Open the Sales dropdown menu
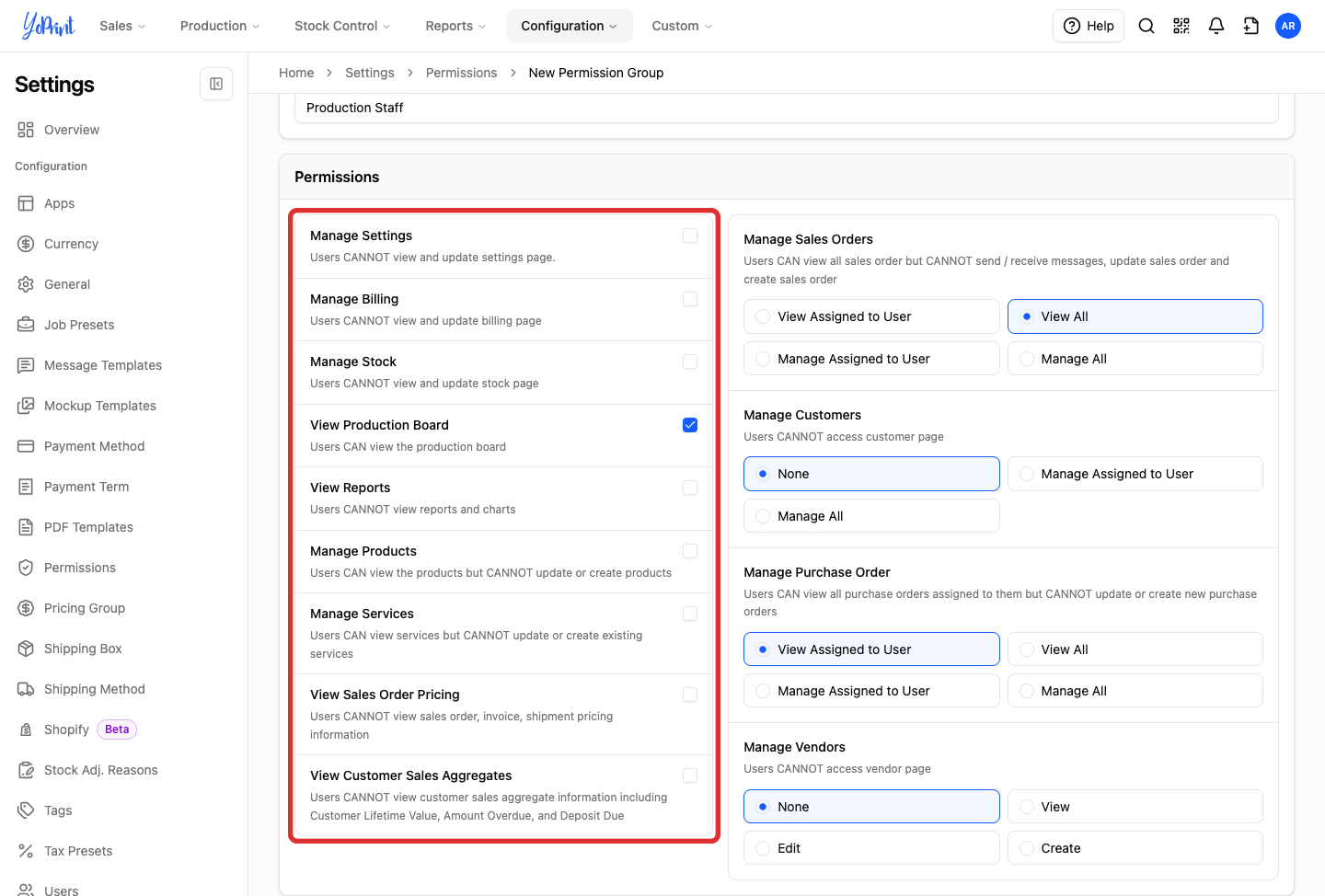Screen dimensions: 1325x896 (x=122, y=26)
